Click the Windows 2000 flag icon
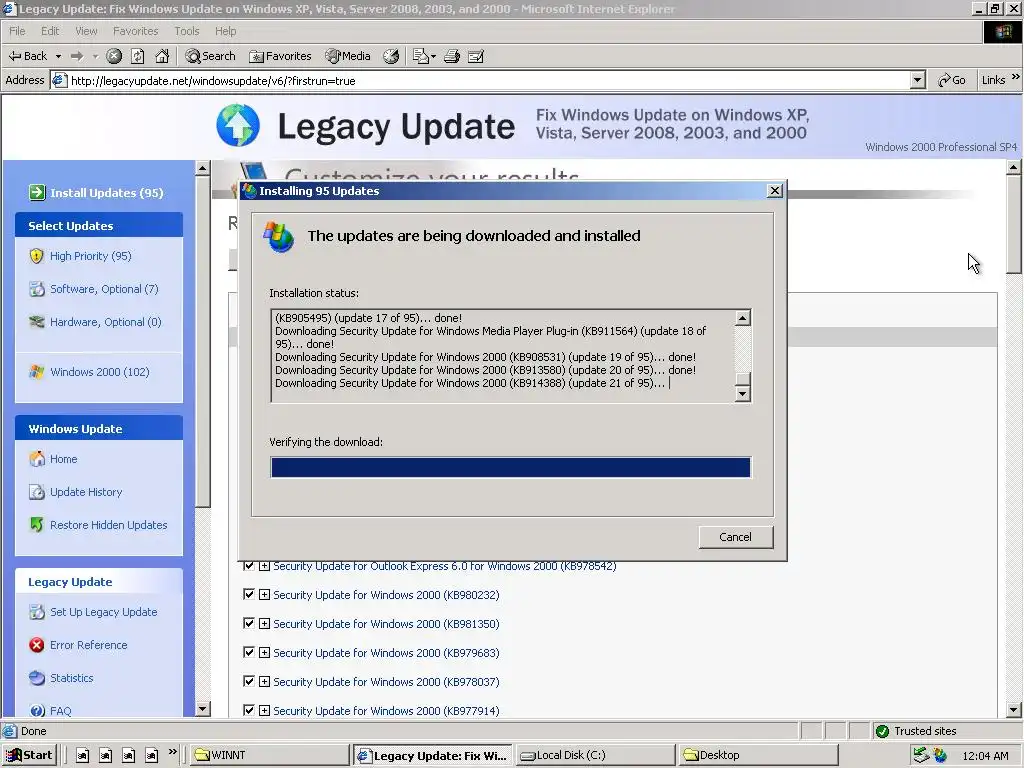This screenshot has width=1024, height=768. coord(37,372)
